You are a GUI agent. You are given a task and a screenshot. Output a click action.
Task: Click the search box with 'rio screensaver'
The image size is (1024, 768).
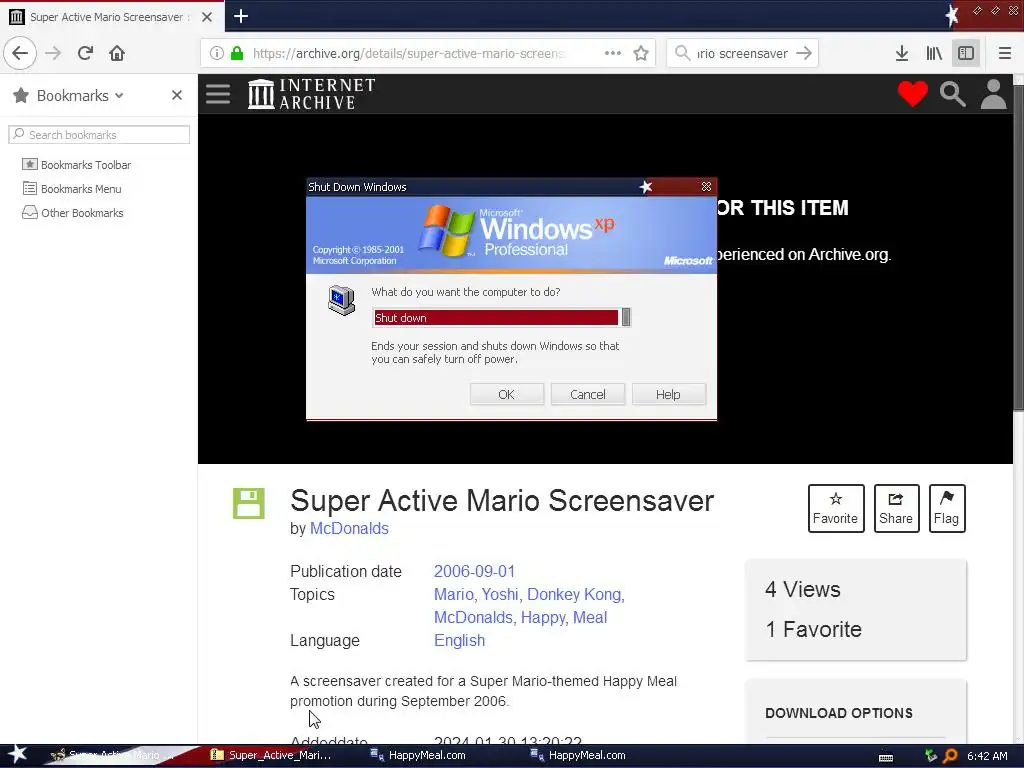click(x=742, y=53)
